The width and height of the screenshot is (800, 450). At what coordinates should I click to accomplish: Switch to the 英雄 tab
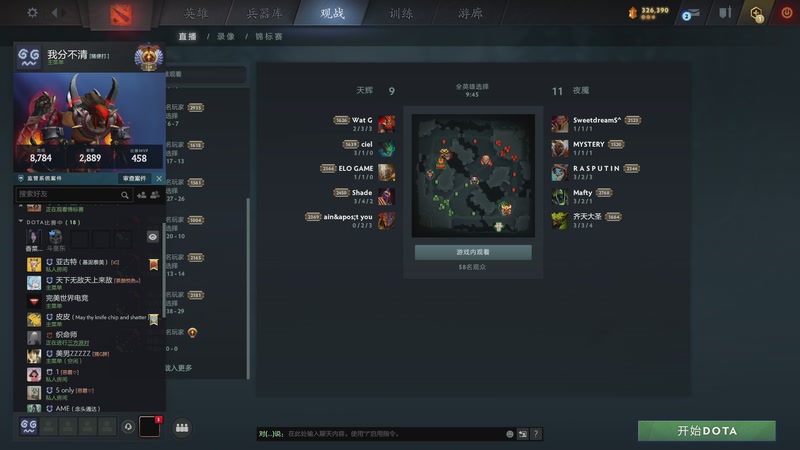[x=196, y=13]
